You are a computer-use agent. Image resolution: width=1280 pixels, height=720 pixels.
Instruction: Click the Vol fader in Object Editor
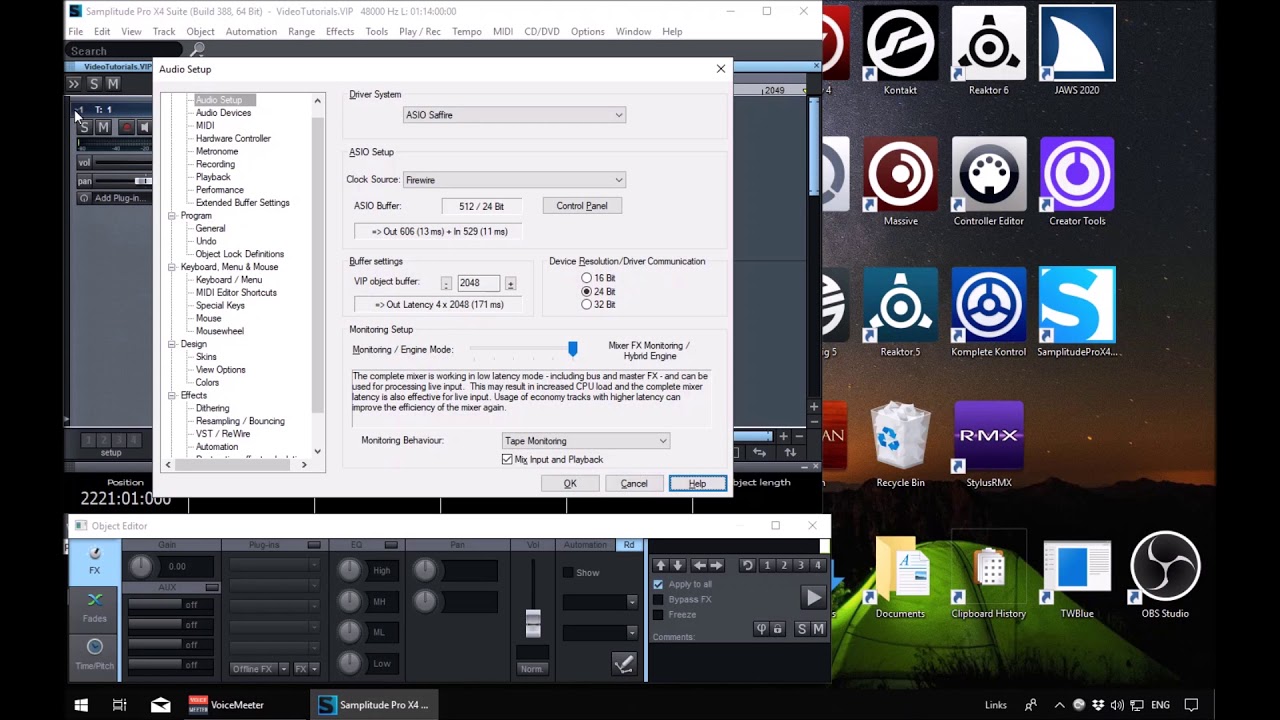point(533,622)
